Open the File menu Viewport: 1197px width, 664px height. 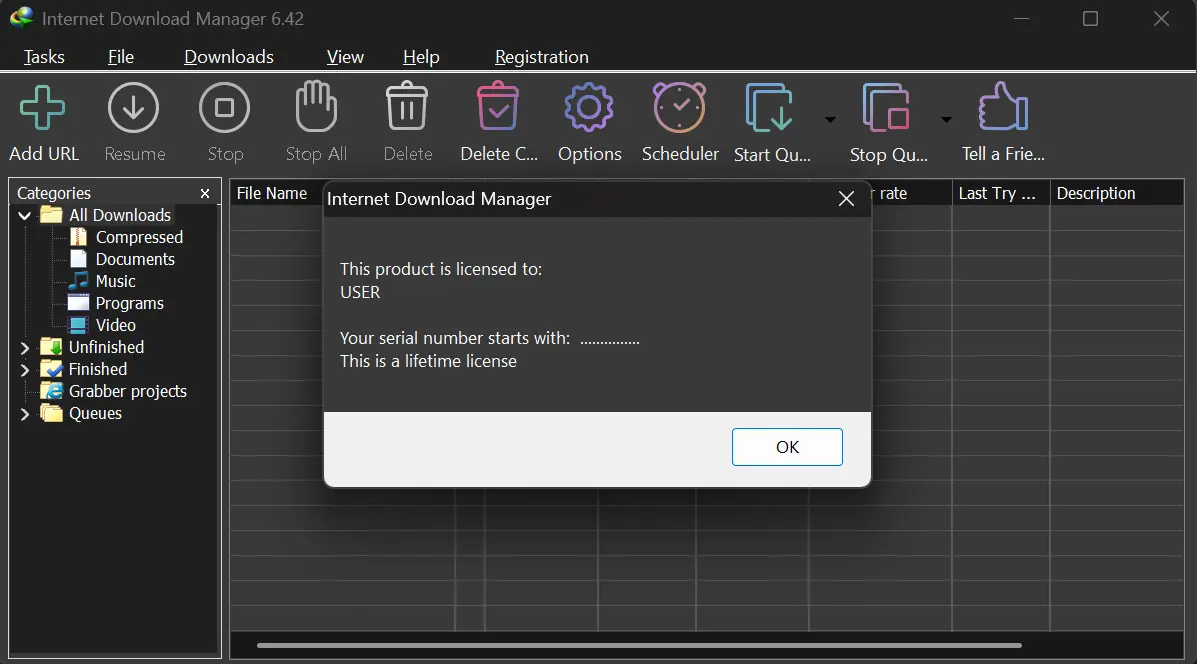[121, 57]
